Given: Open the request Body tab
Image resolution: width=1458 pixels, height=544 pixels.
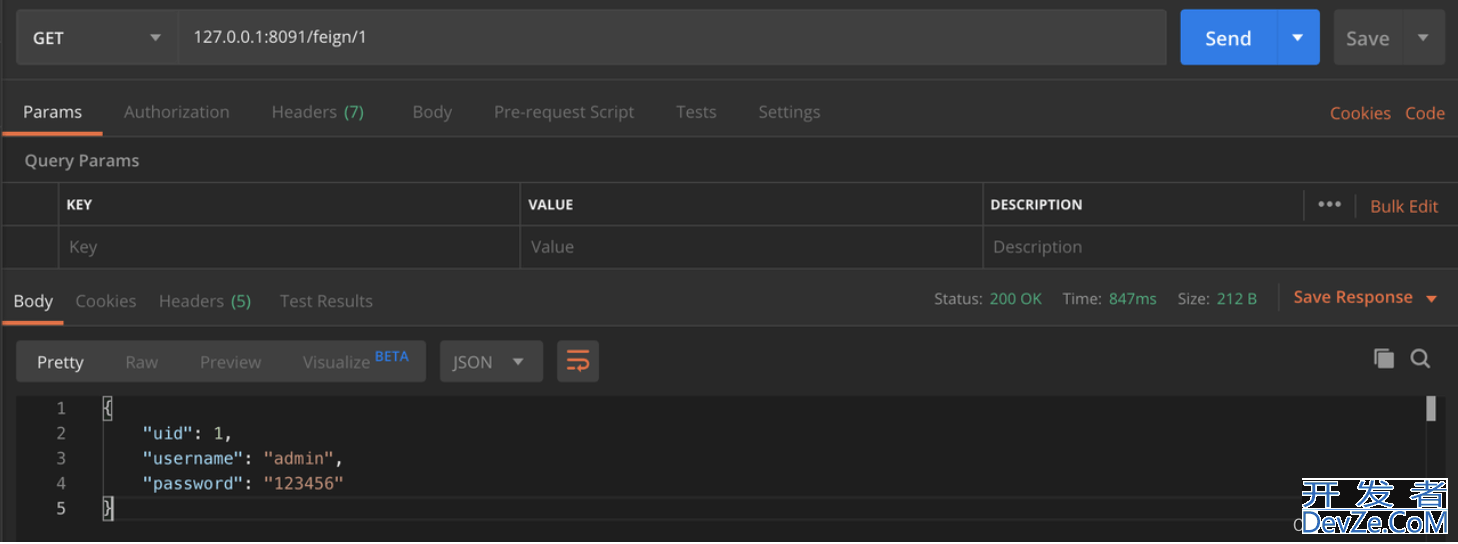Looking at the screenshot, I should pyautogui.click(x=432, y=112).
